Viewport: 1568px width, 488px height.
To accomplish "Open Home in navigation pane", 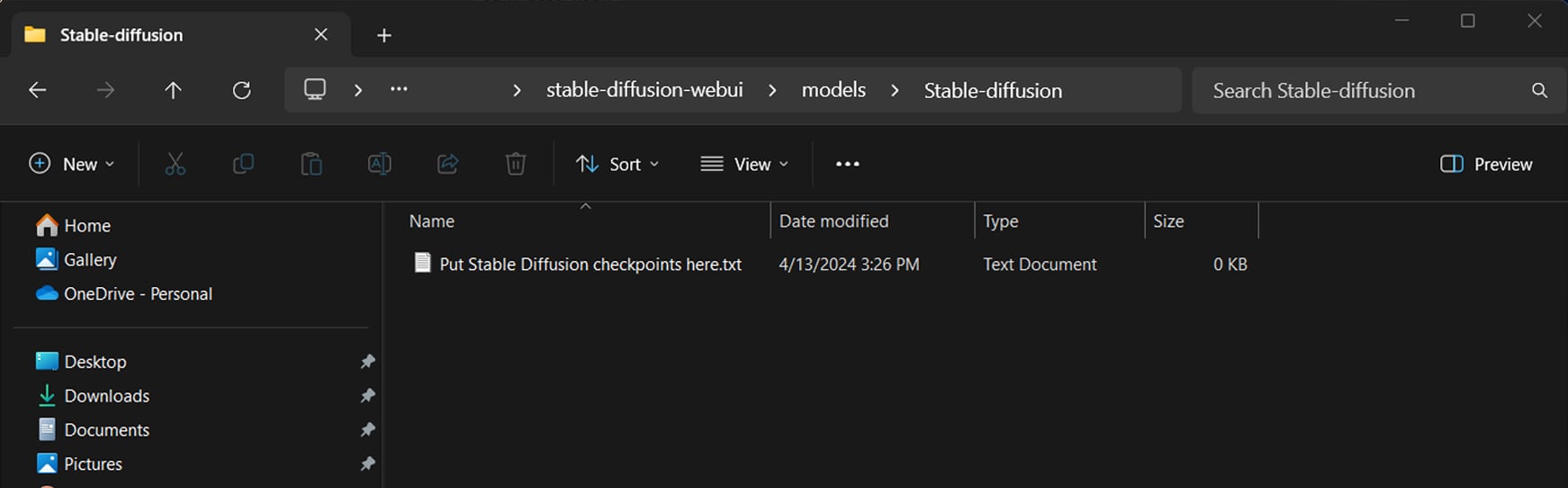I will (73, 225).
